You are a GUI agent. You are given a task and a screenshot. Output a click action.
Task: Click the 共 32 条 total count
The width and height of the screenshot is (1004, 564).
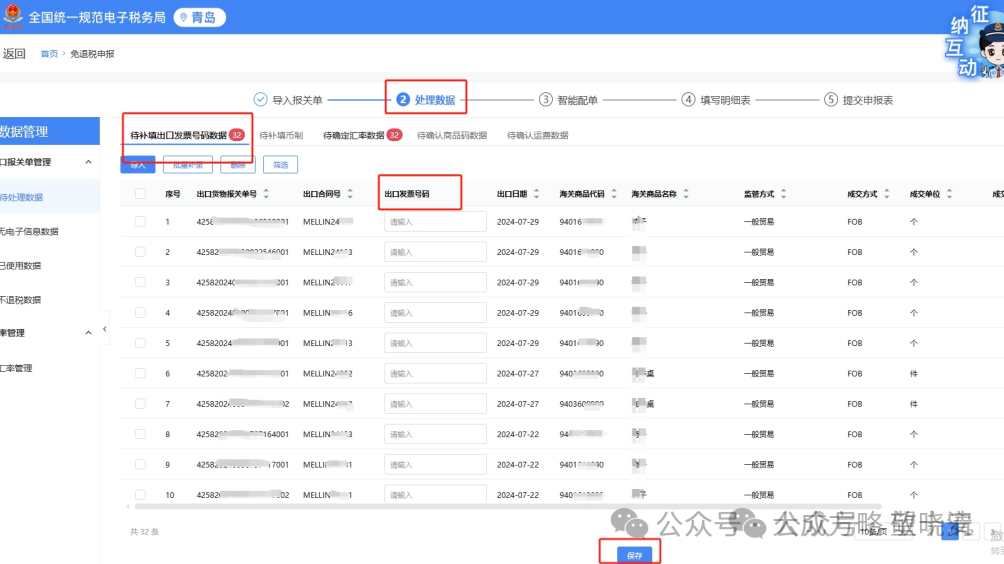(x=144, y=531)
